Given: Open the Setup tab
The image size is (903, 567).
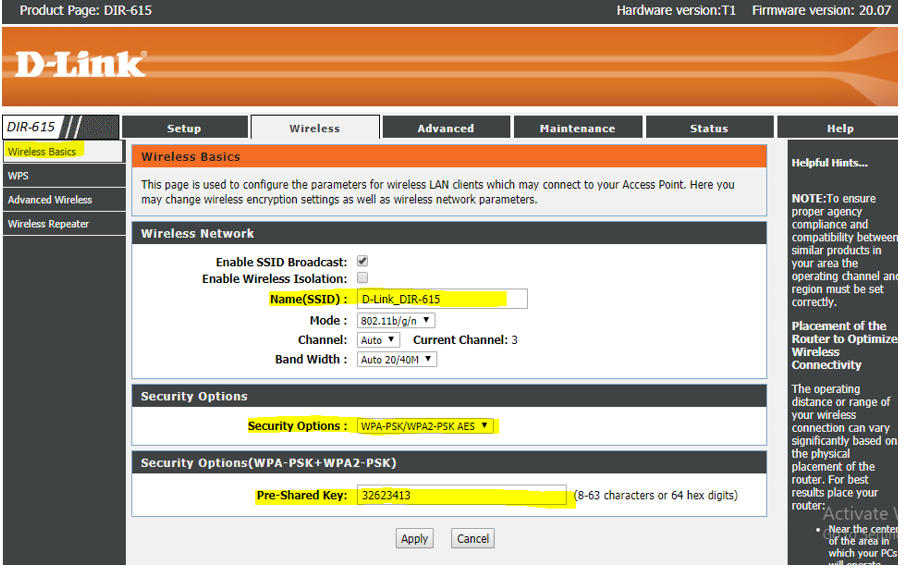Looking at the screenshot, I should click(x=184, y=128).
